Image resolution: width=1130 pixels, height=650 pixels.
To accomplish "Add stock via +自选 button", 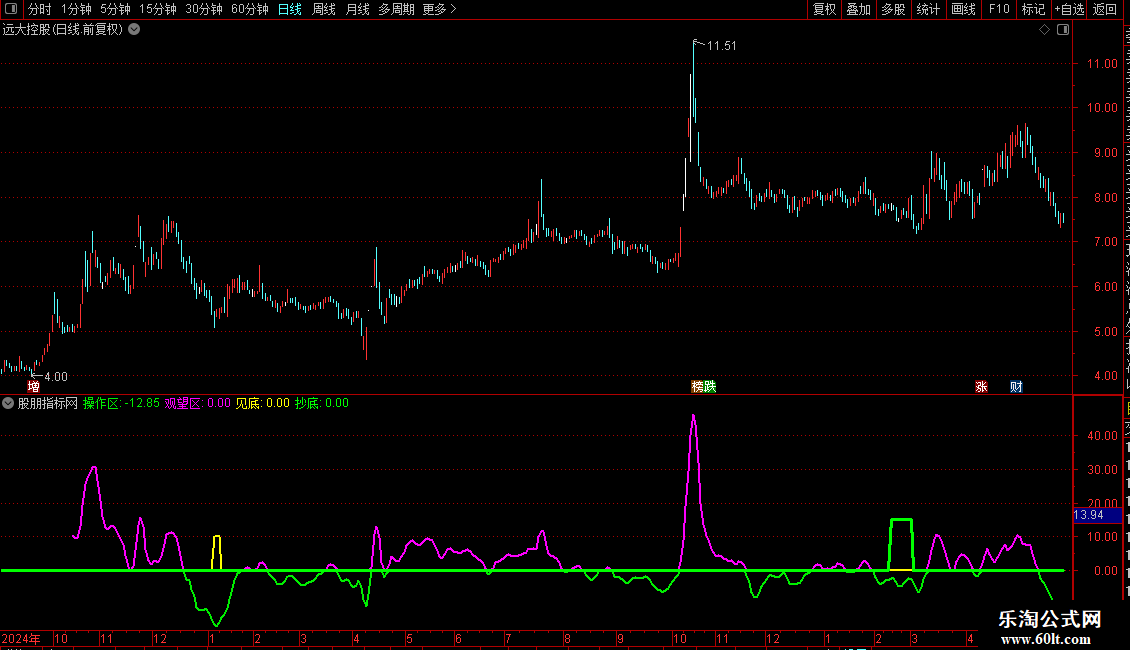I will [1069, 9].
